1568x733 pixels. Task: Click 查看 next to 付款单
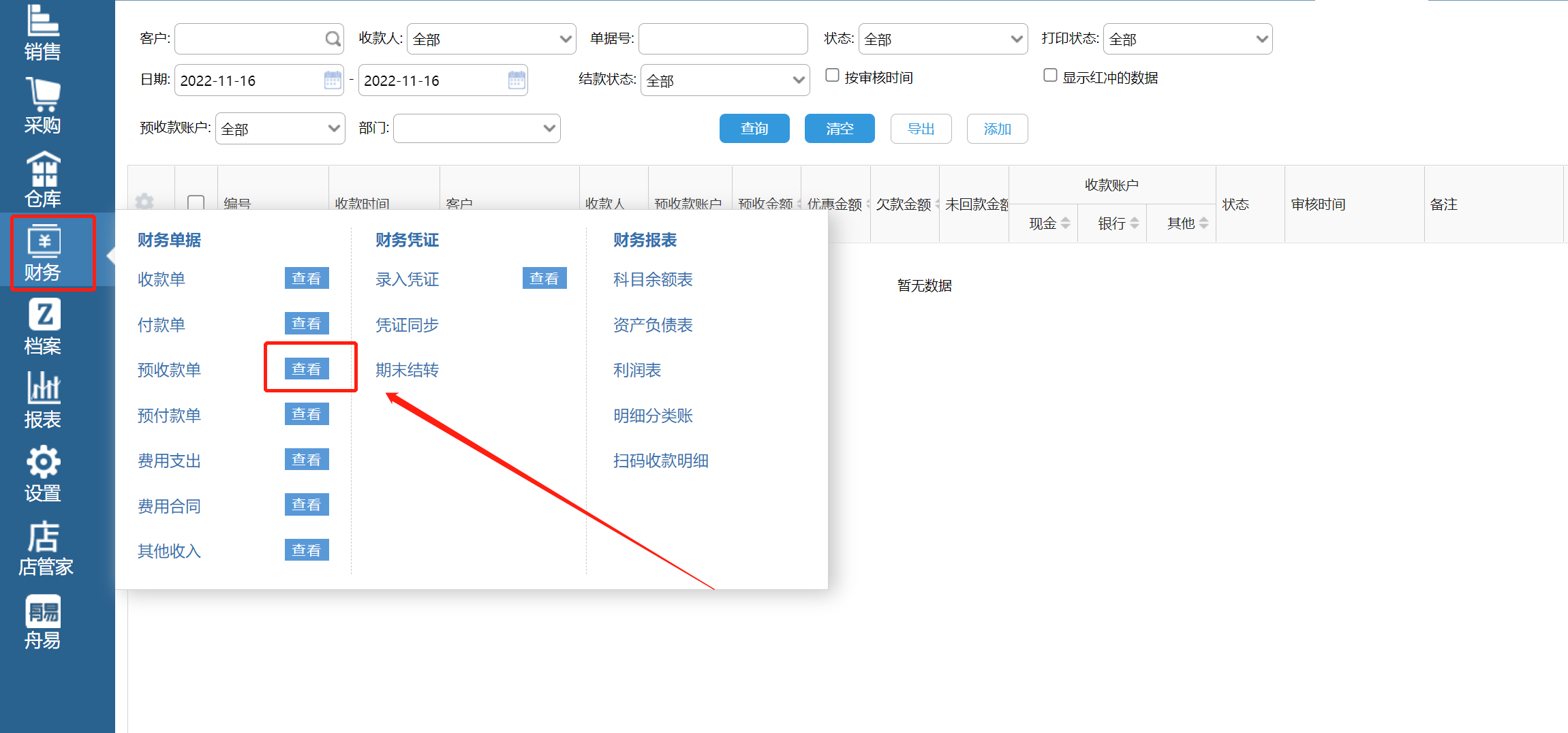(307, 324)
